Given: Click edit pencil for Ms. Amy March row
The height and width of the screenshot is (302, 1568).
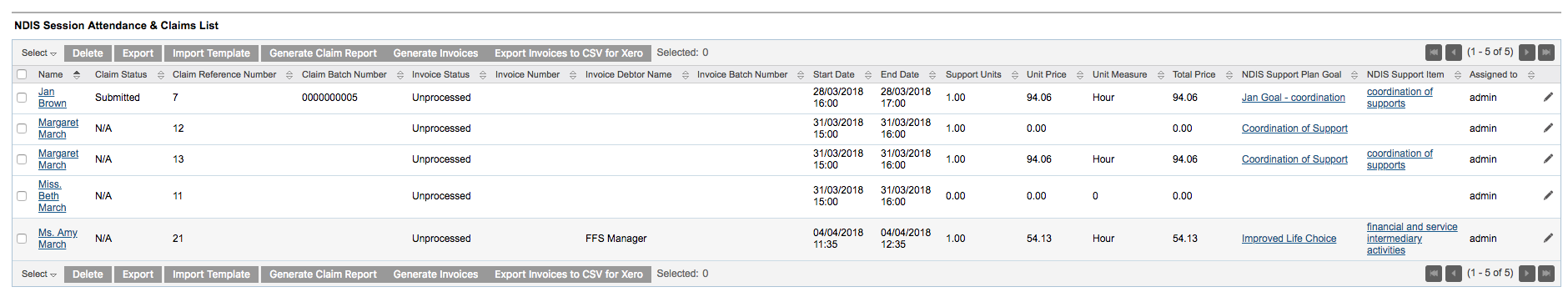Looking at the screenshot, I should (1548, 239).
